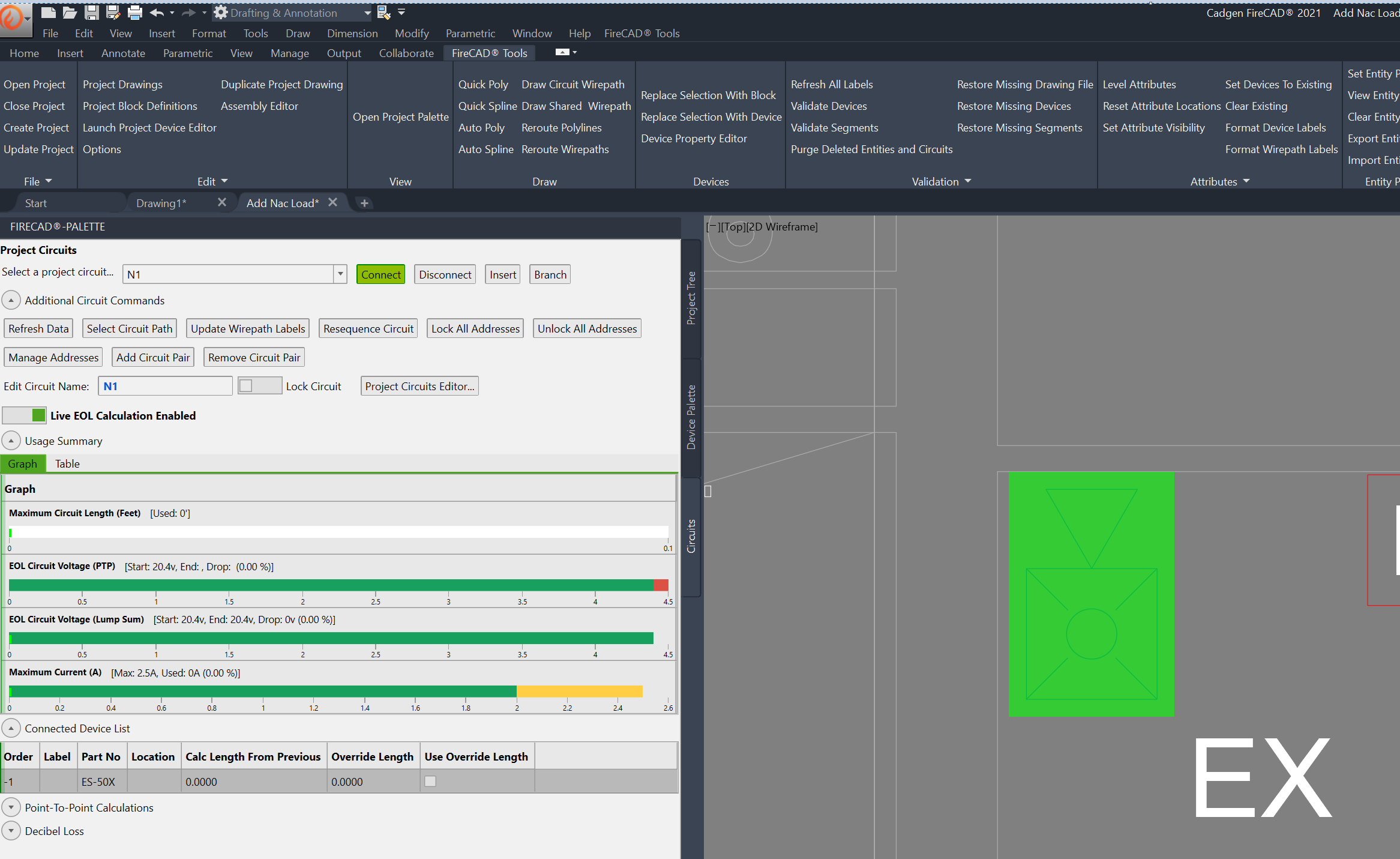Click the Branch button
Screen dimensions: 1400x859
click(x=550, y=274)
